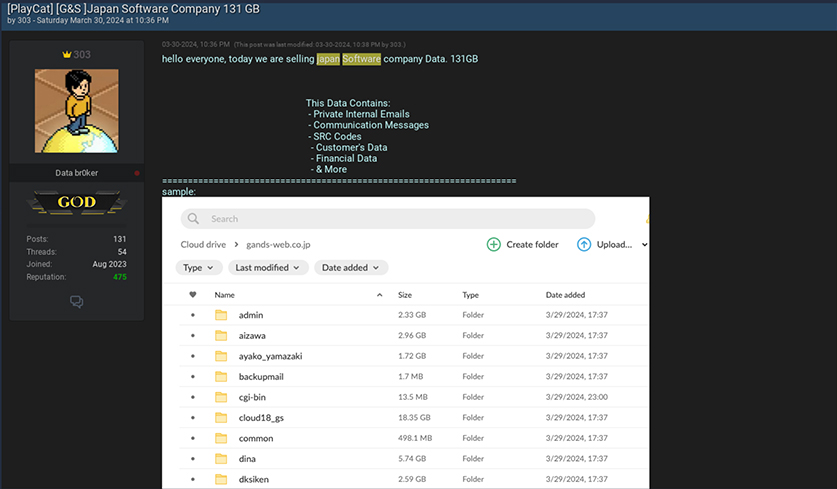Click the Data br0ker user title

click(x=76, y=173)
